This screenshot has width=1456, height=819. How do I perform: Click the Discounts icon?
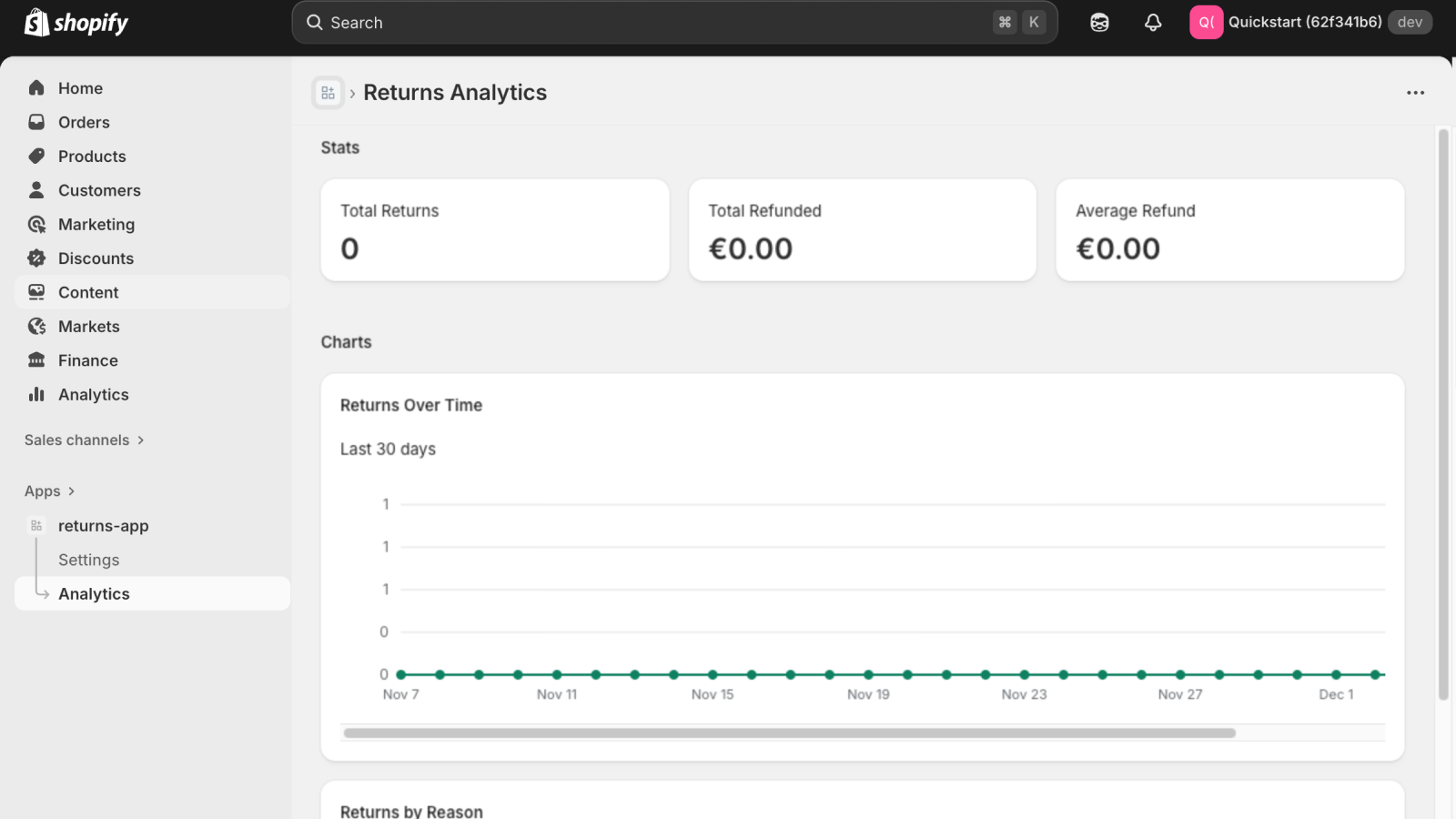click(36, 258)
